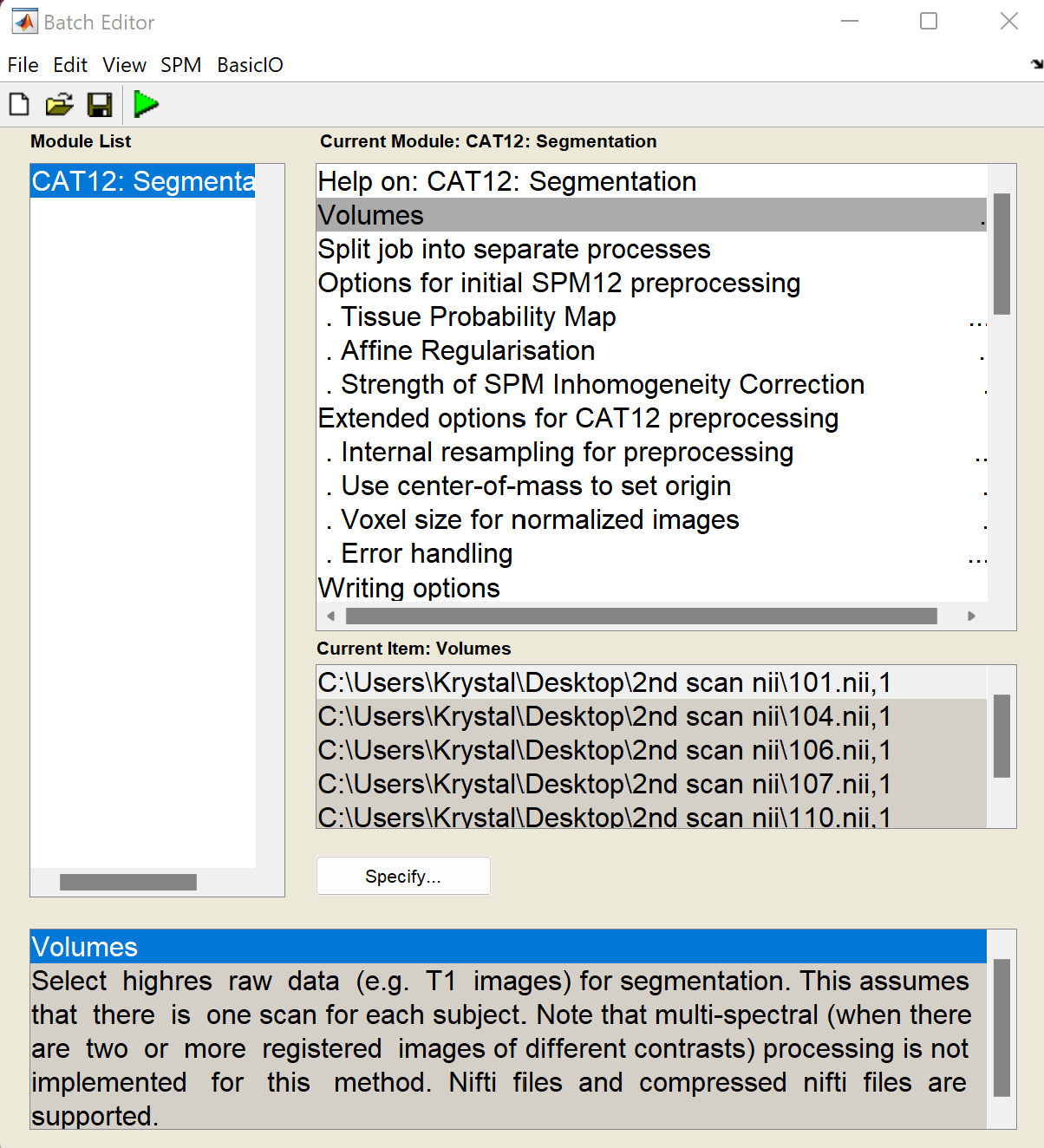
Task: Click the Error handling option
Action: 427,554
